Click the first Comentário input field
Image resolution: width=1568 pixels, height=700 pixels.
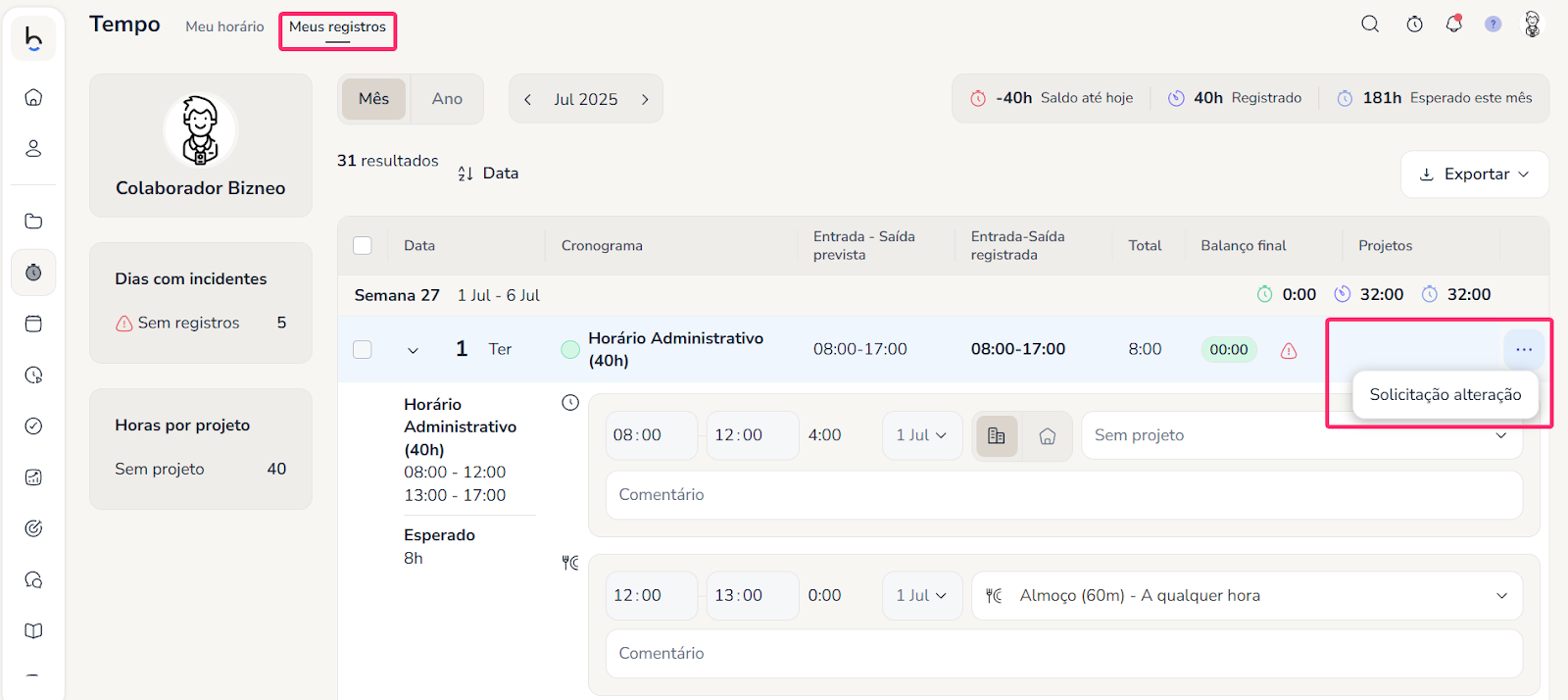pyautogui.click(x=1063, y=495)
